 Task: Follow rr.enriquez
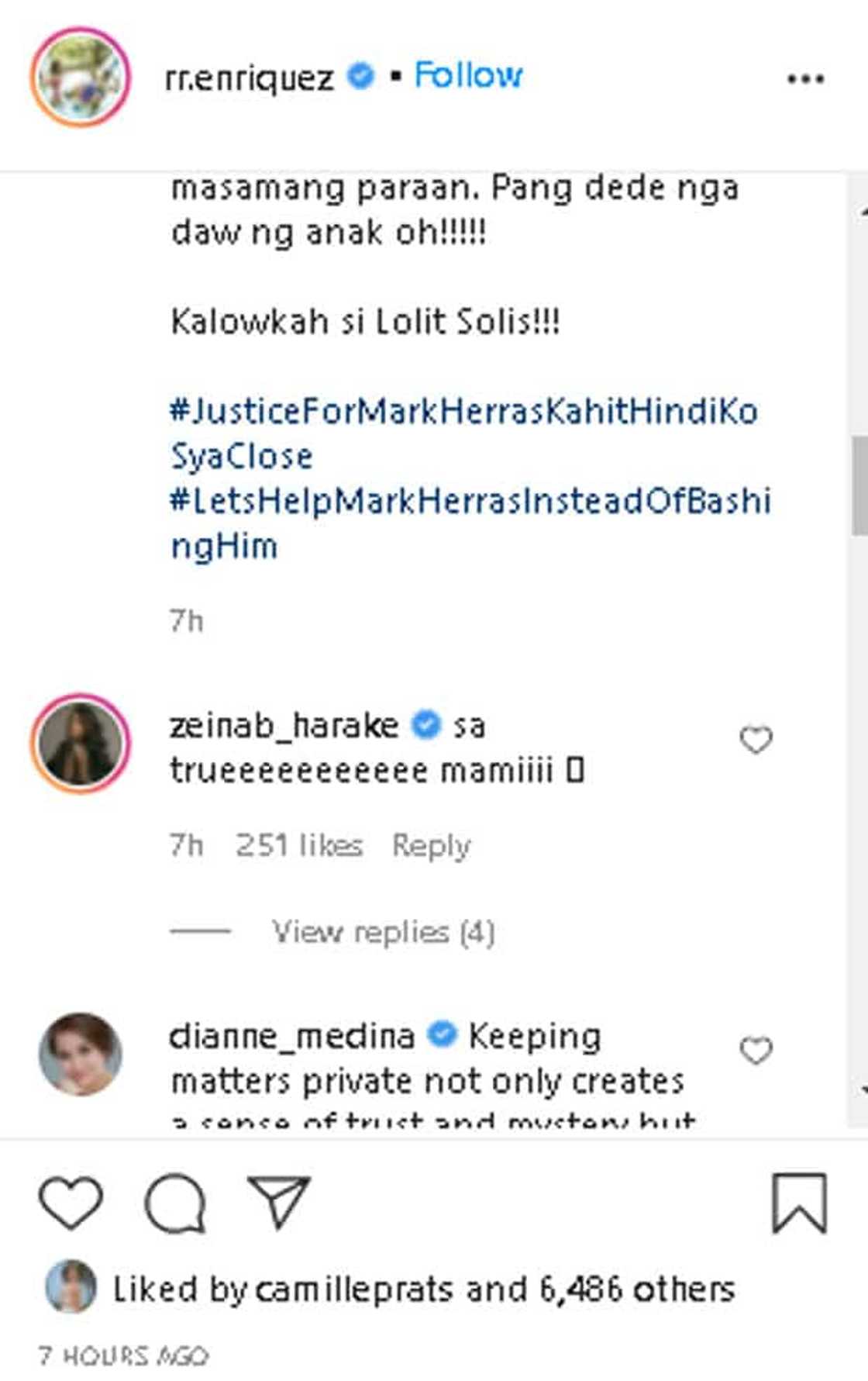(468, 75)
